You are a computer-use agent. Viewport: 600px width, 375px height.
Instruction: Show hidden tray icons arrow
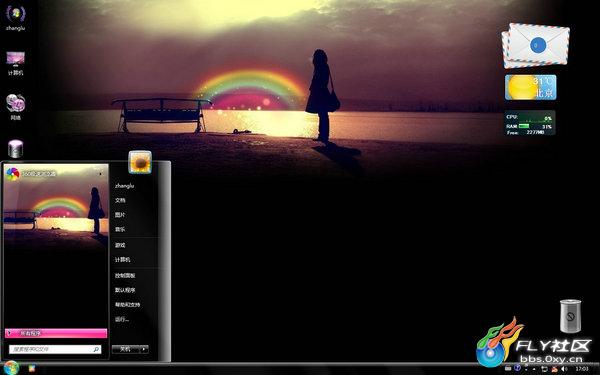click(534, 369)
